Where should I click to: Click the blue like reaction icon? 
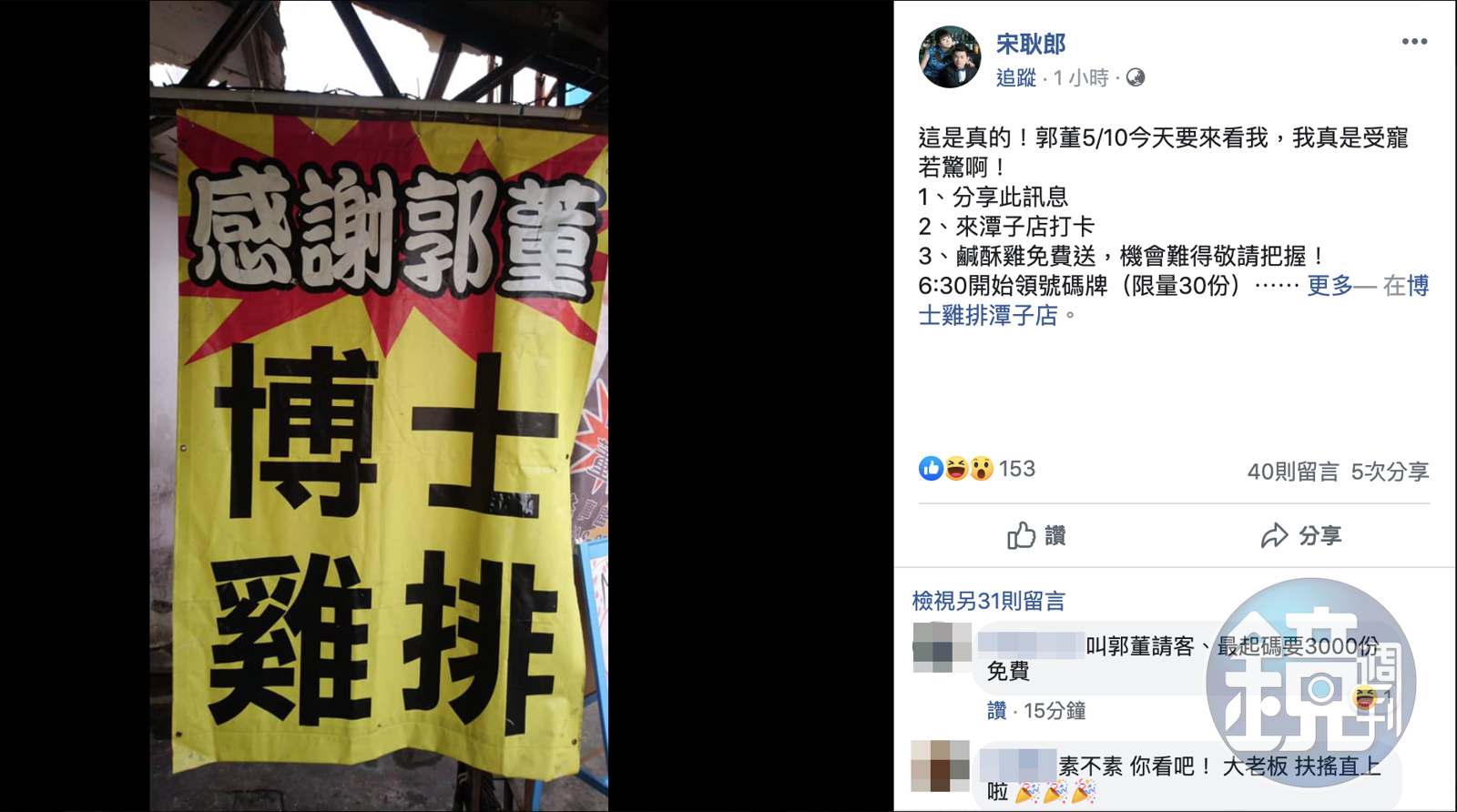pos(931,469)
